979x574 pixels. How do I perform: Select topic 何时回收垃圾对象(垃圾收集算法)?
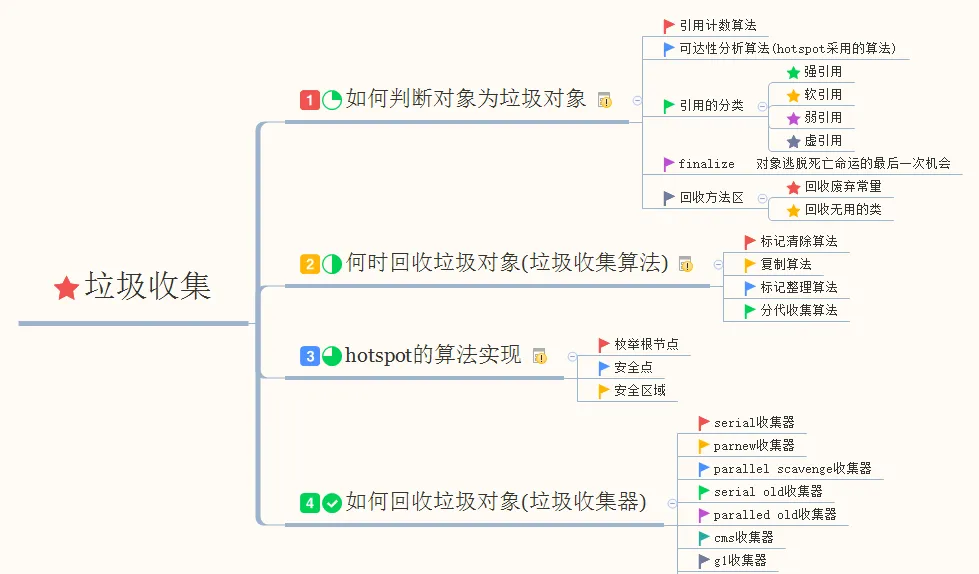pyautogui.click(x=507, y=263)
